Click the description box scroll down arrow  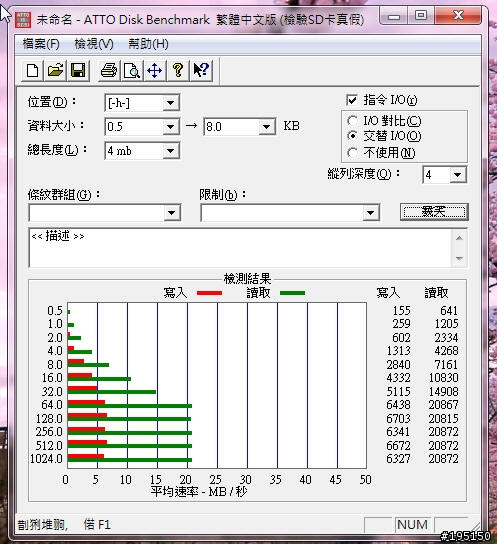tap(459, 258)
